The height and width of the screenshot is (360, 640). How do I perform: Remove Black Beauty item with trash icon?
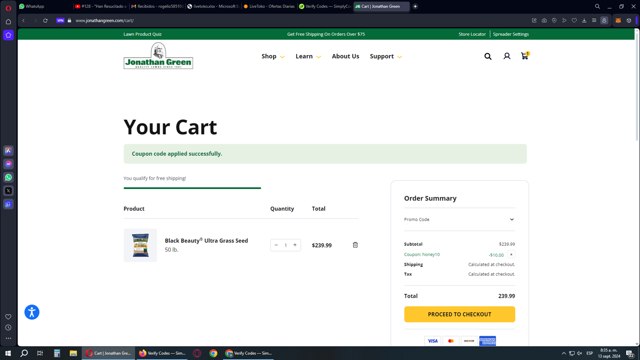pos(355,245)
